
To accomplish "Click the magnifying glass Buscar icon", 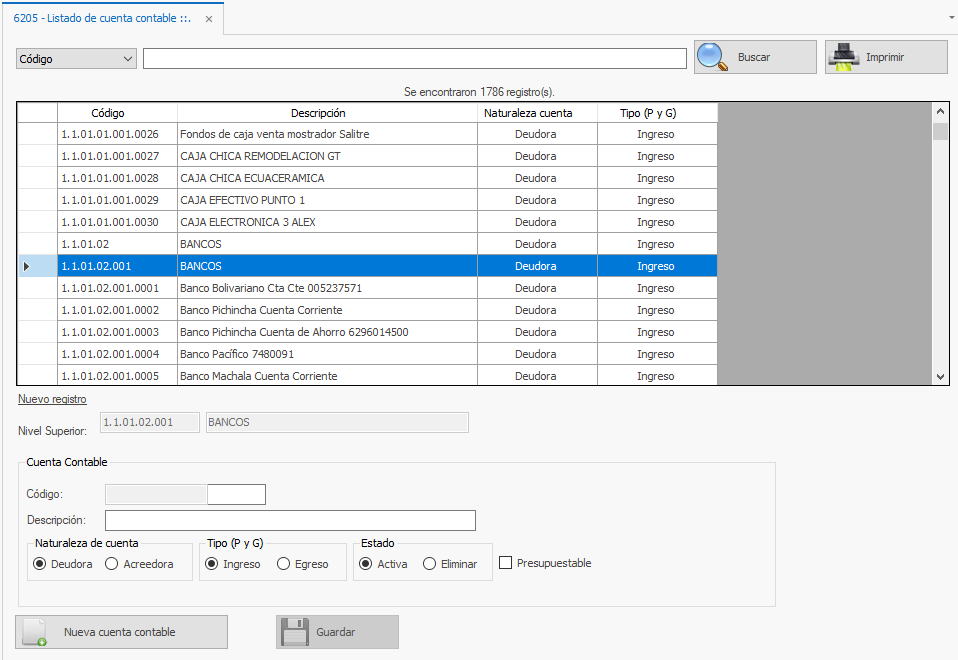I will [x=712, y=57].
